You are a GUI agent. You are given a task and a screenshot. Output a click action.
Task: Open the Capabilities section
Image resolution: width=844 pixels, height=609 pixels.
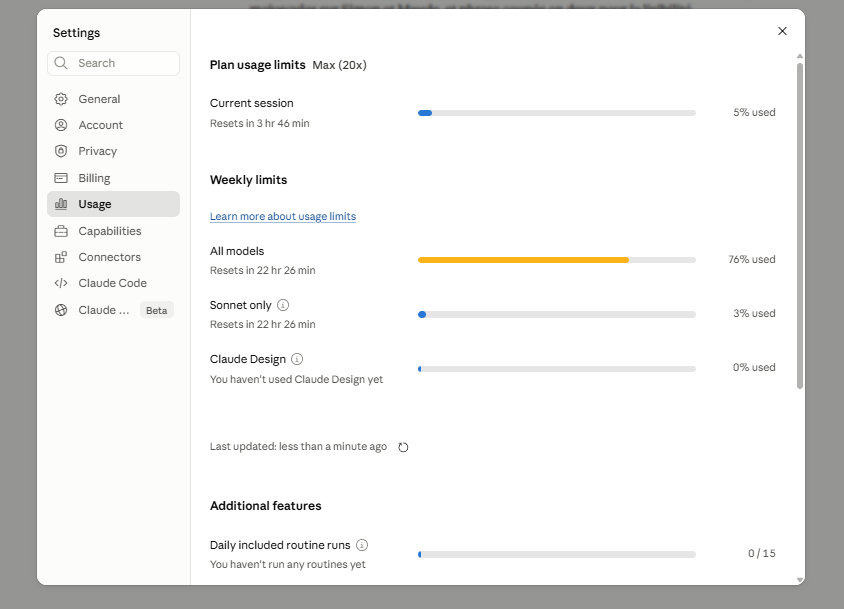click(114, 231)
